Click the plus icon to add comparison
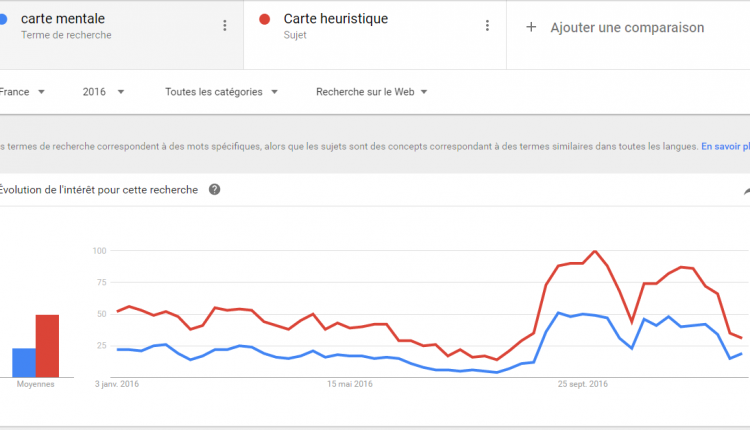 tap(531, 27)
